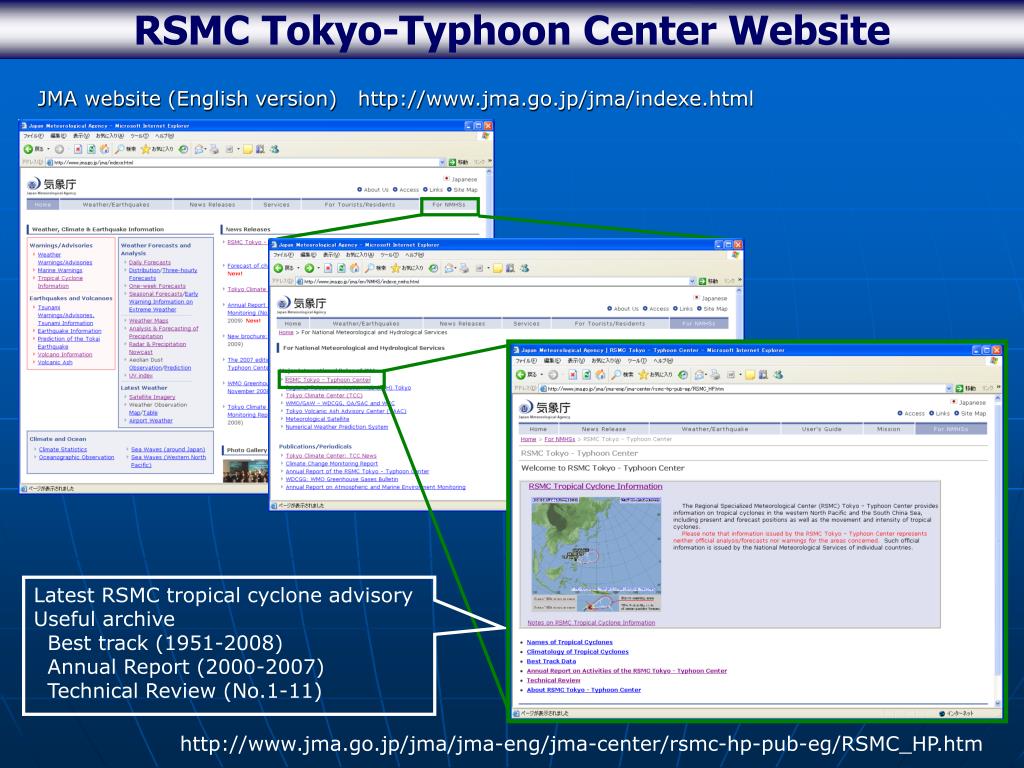Image resolution: width=1024 pixels, height=768 pixels.
Task: Click Photo Gallery image on JMA home page
Action: coord(246,470)
